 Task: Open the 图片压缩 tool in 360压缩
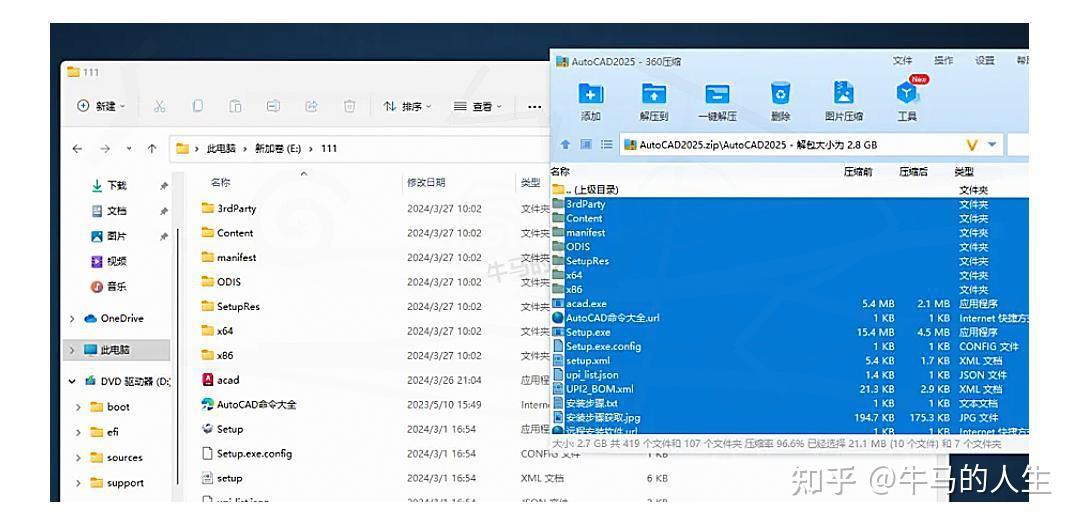click(x=844, y=93)
